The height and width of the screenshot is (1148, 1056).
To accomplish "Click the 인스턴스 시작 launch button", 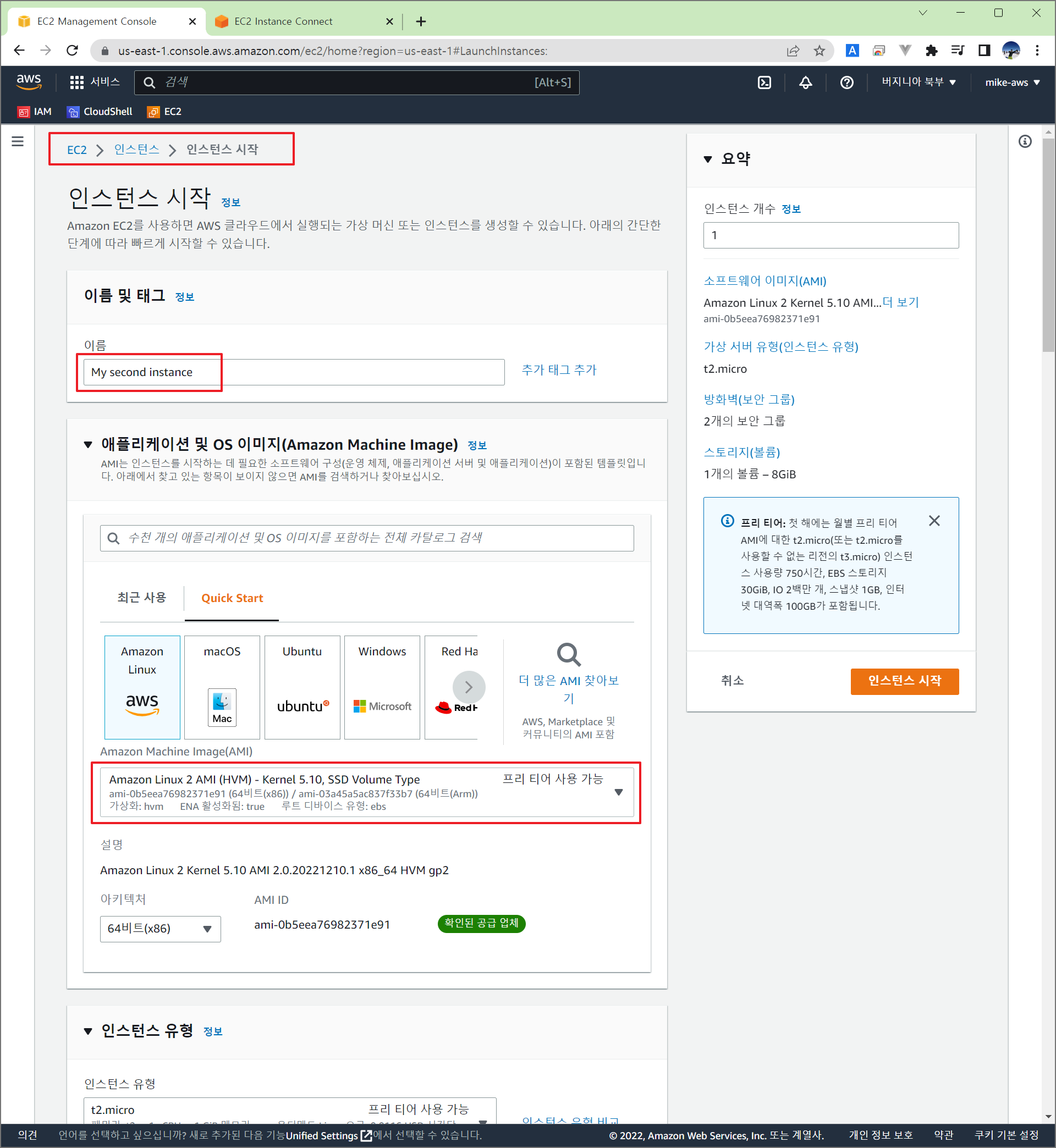I will tap(905, 681).
